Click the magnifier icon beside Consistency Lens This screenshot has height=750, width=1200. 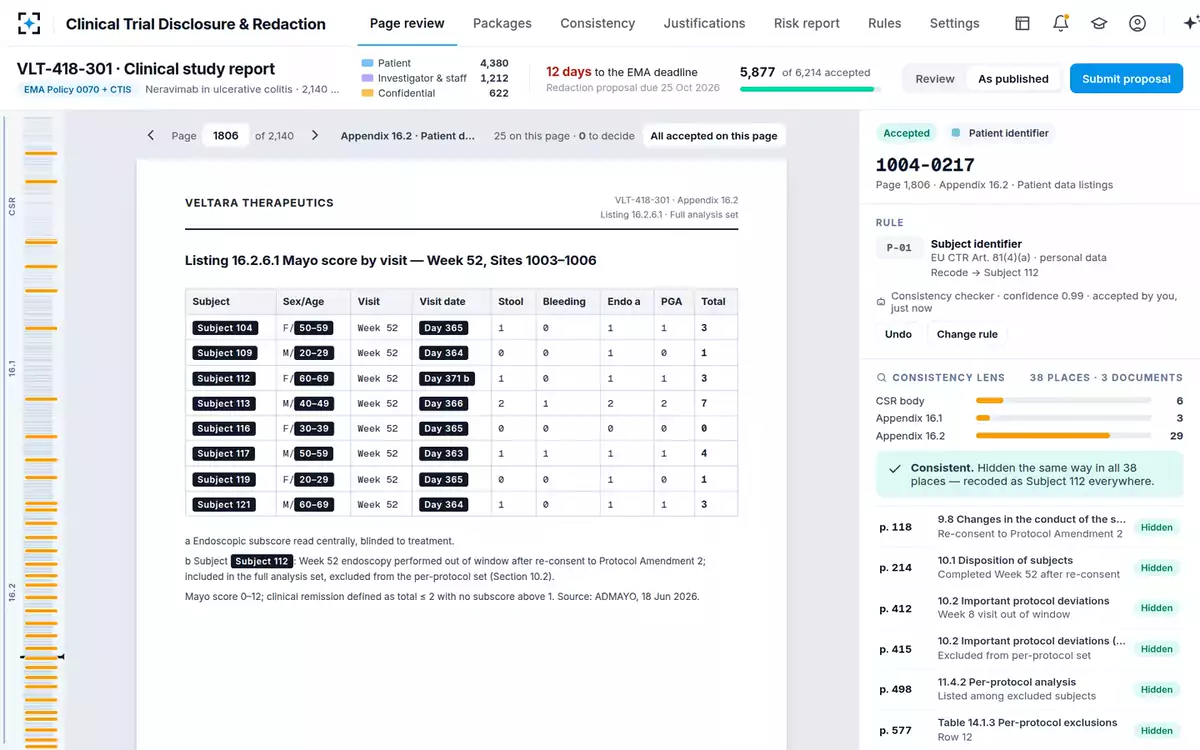coord(881,378)
